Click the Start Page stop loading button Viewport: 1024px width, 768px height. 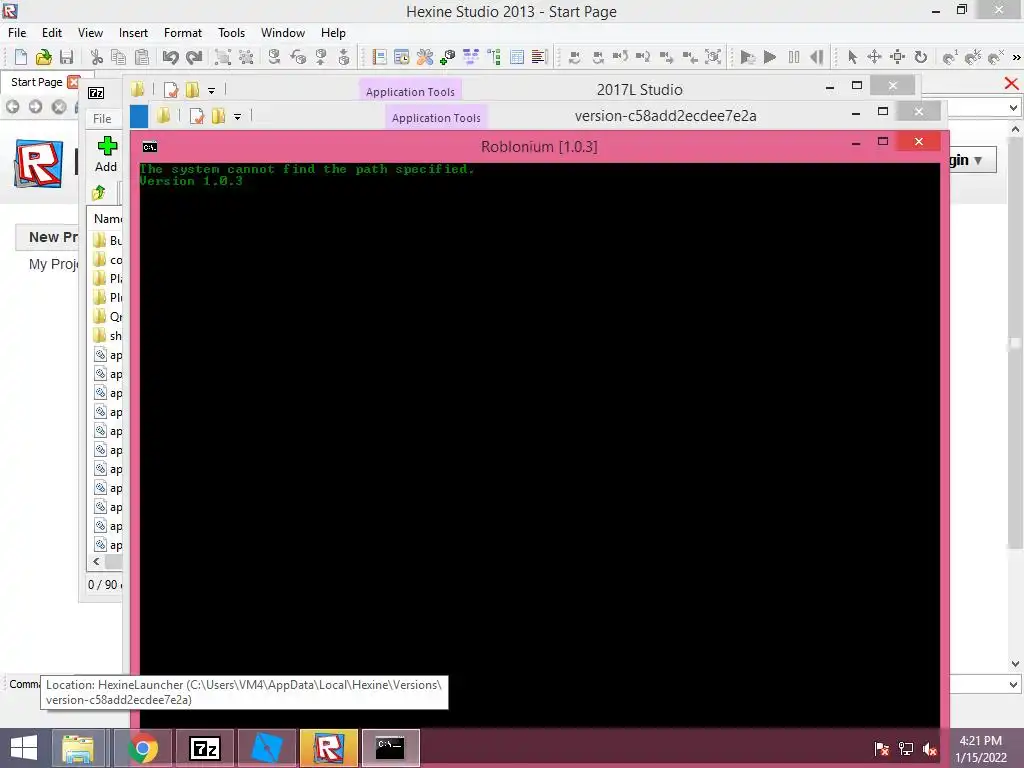click(59, 106)
